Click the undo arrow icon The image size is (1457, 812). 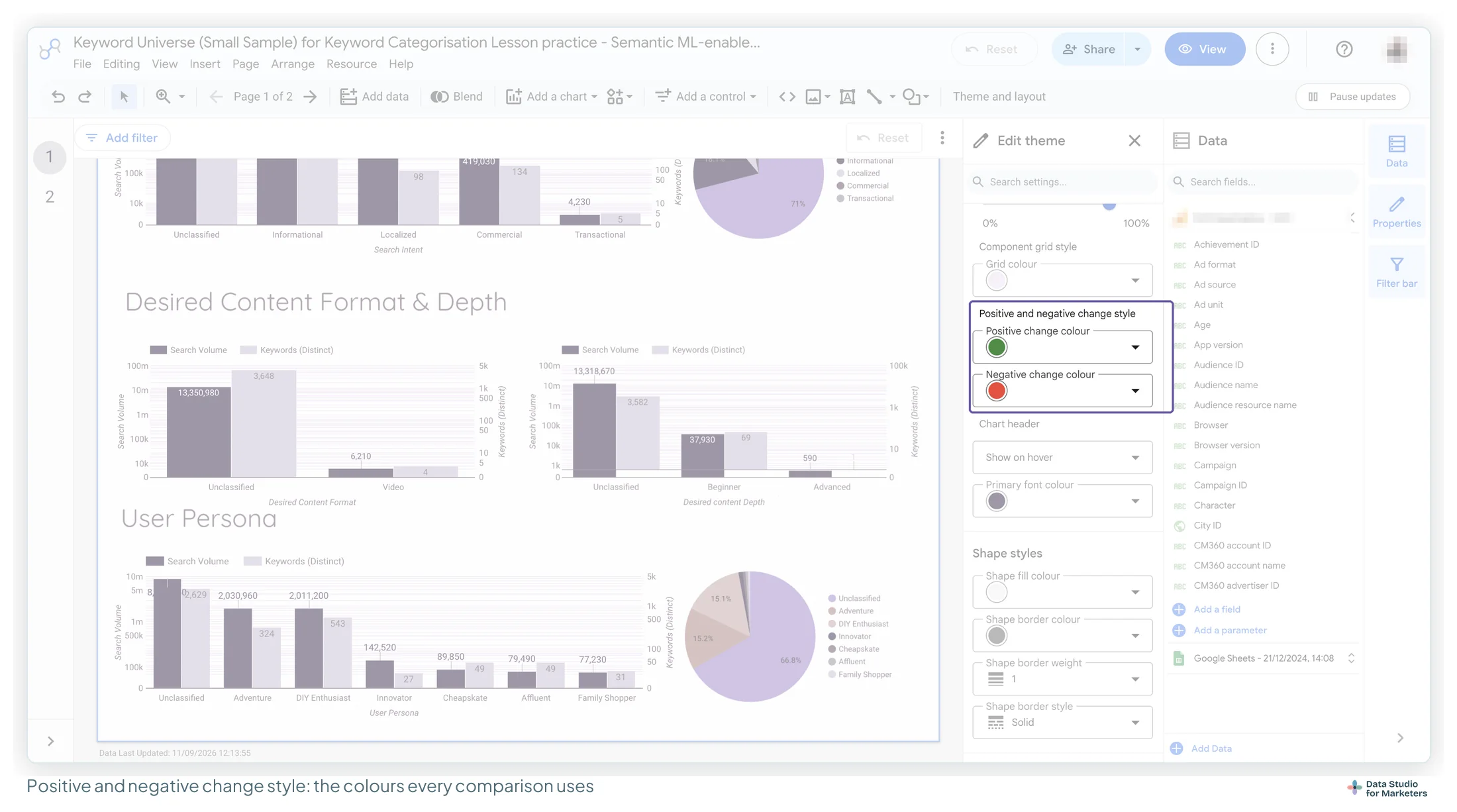click(x=58, y=97)
